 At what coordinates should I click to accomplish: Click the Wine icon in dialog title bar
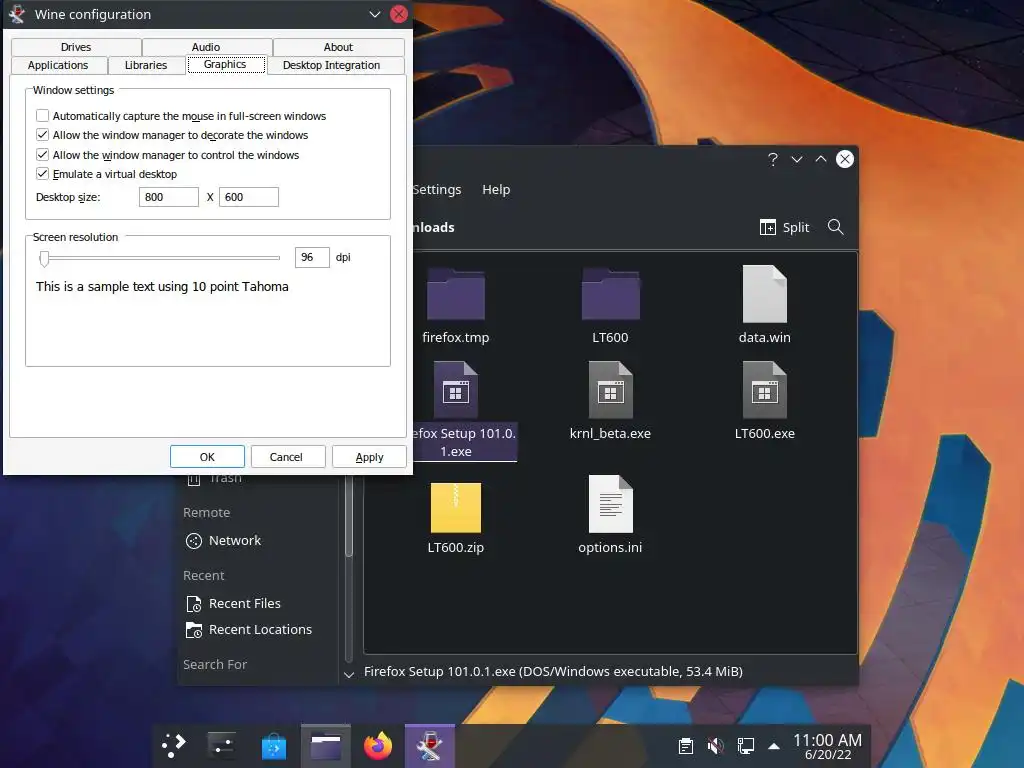point(17,14)
